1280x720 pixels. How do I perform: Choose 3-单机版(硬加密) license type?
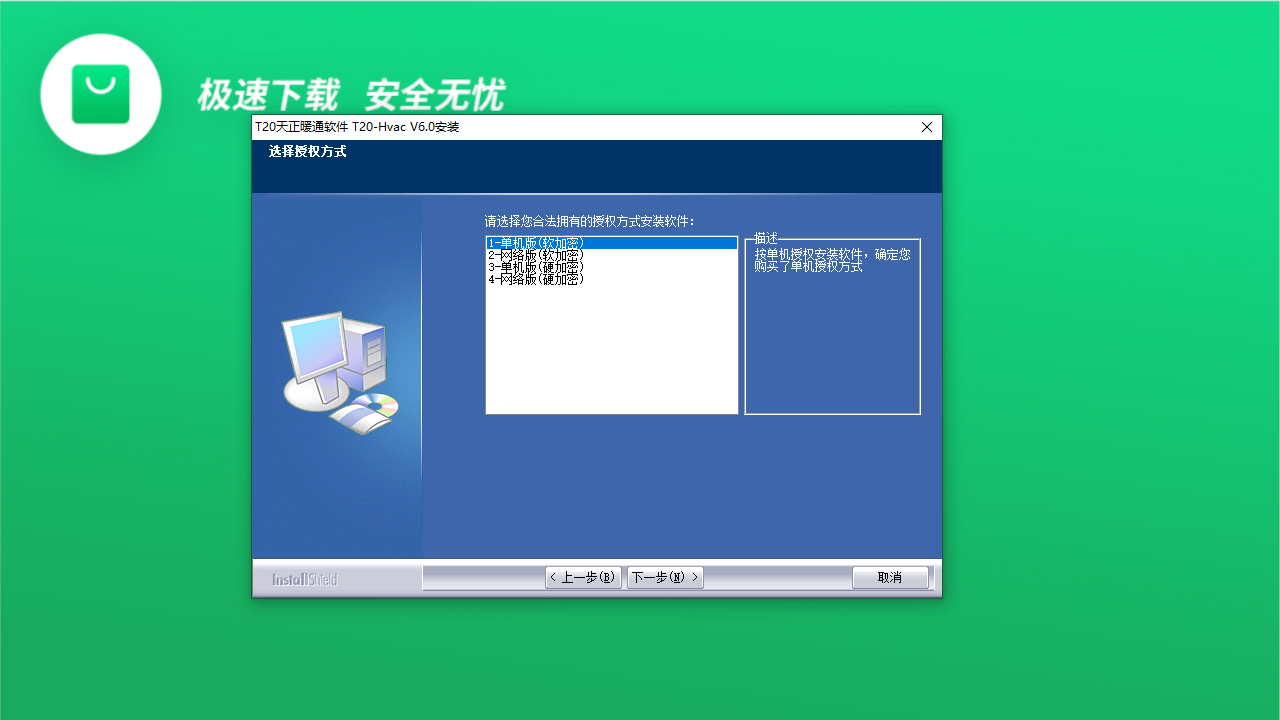tap(536, 267)
